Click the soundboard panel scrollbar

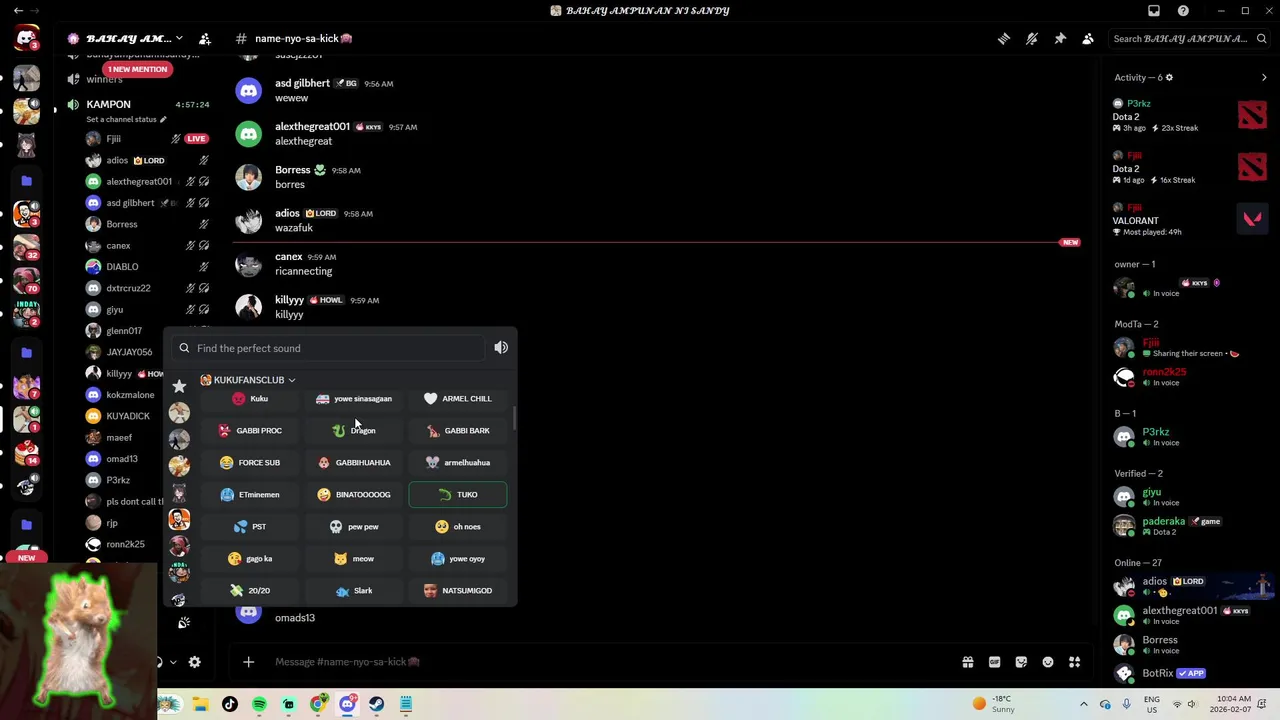[x=514, y=419]
